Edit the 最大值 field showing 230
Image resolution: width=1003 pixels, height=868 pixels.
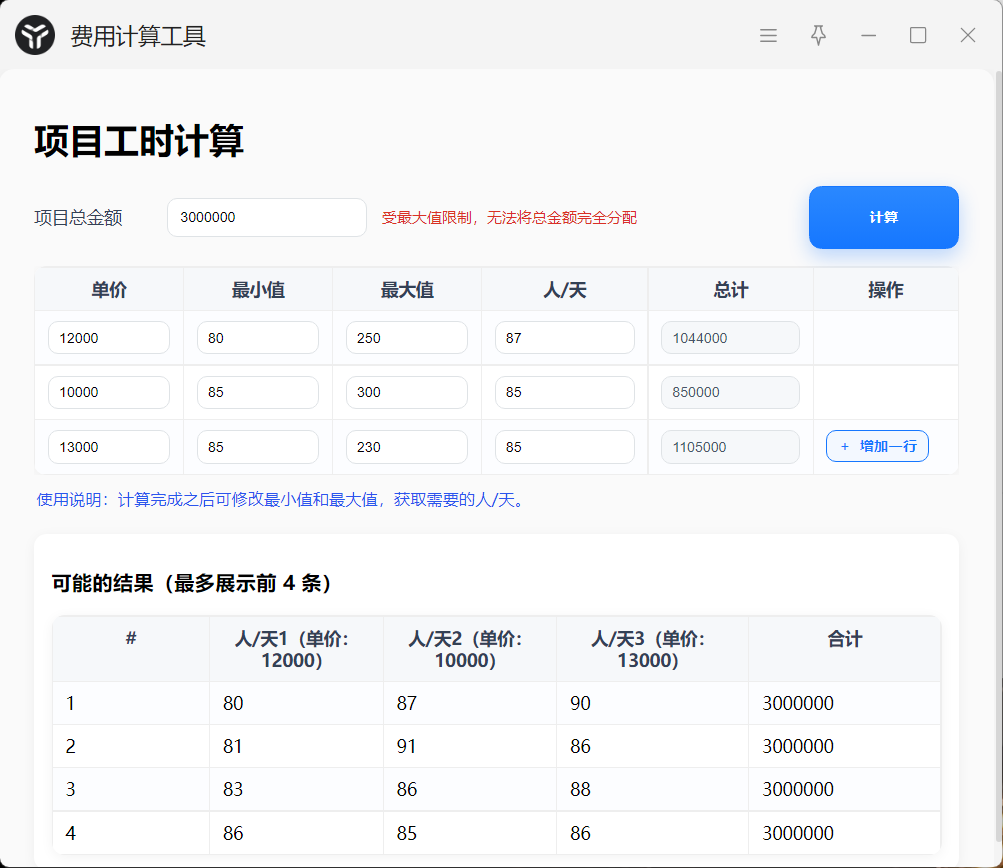pos(407,447)
